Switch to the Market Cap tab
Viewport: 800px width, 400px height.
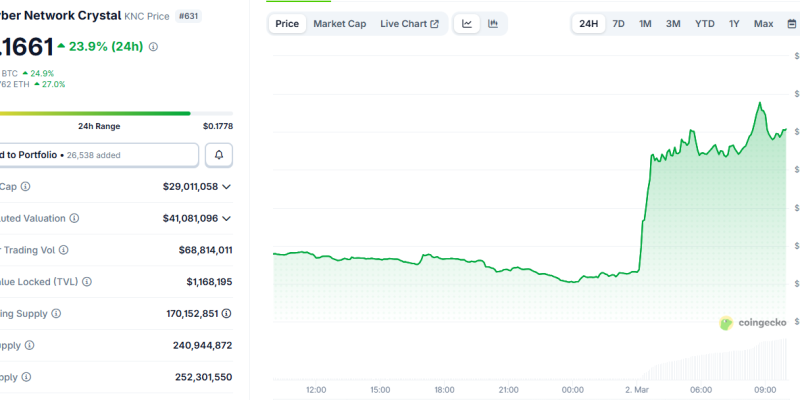[339, 24]
